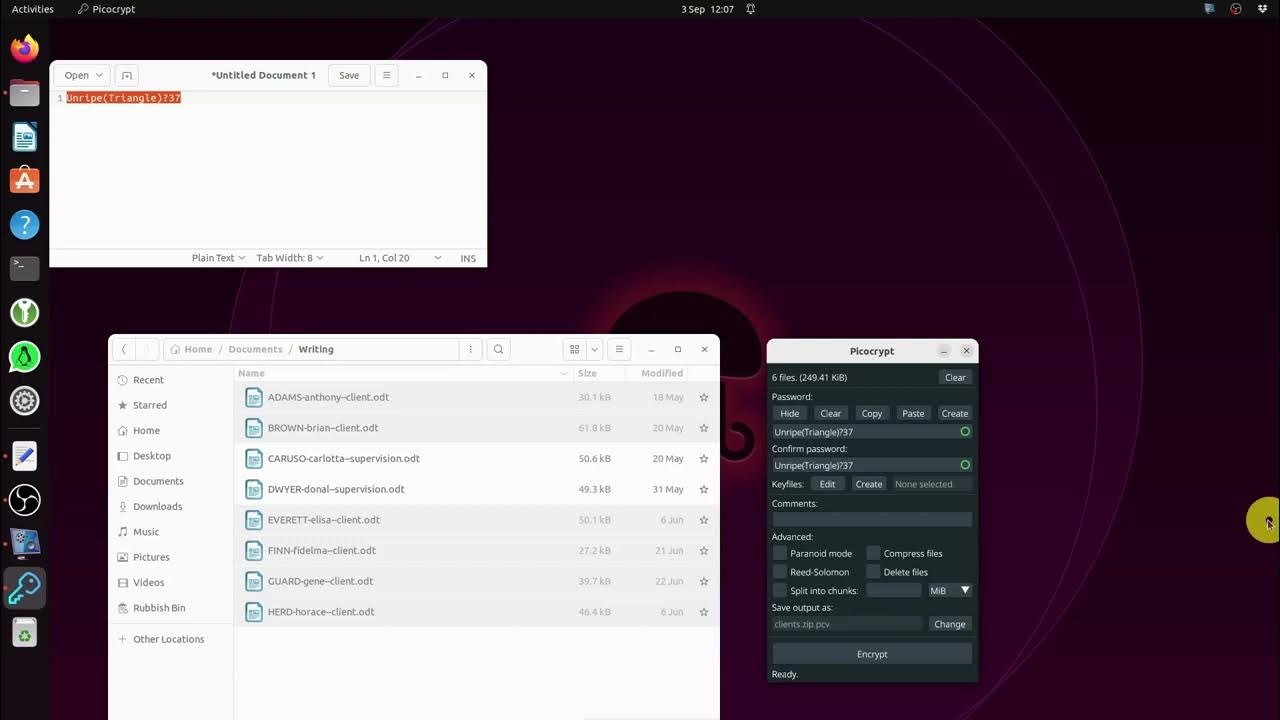Viewport: 1280px width, 720px height.
Task: Open the Plain Text language dropdown
Action: [219, 258]
